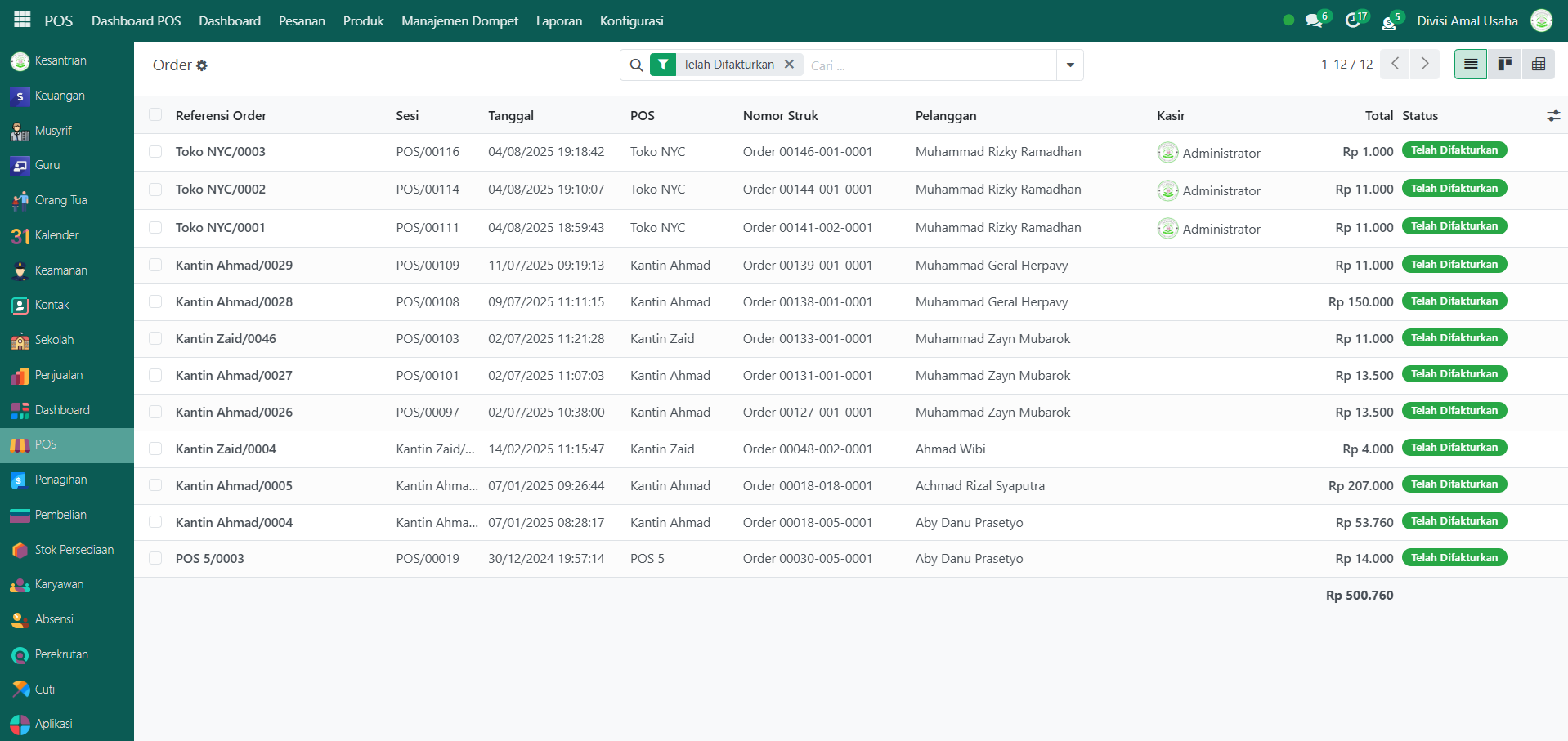Viewport: 1568px width, 741px height.
Task: Switch to kanban view
Action: (x=1504, y=65)
